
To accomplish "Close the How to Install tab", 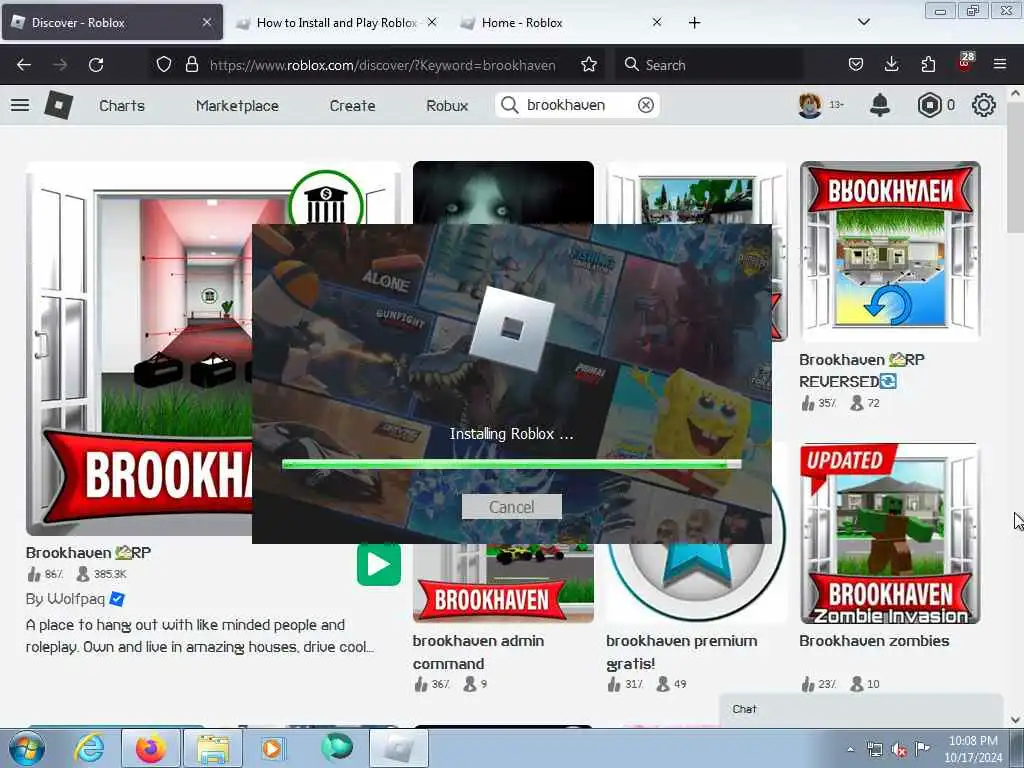I will pyautogui.click(x=432, y=22).
